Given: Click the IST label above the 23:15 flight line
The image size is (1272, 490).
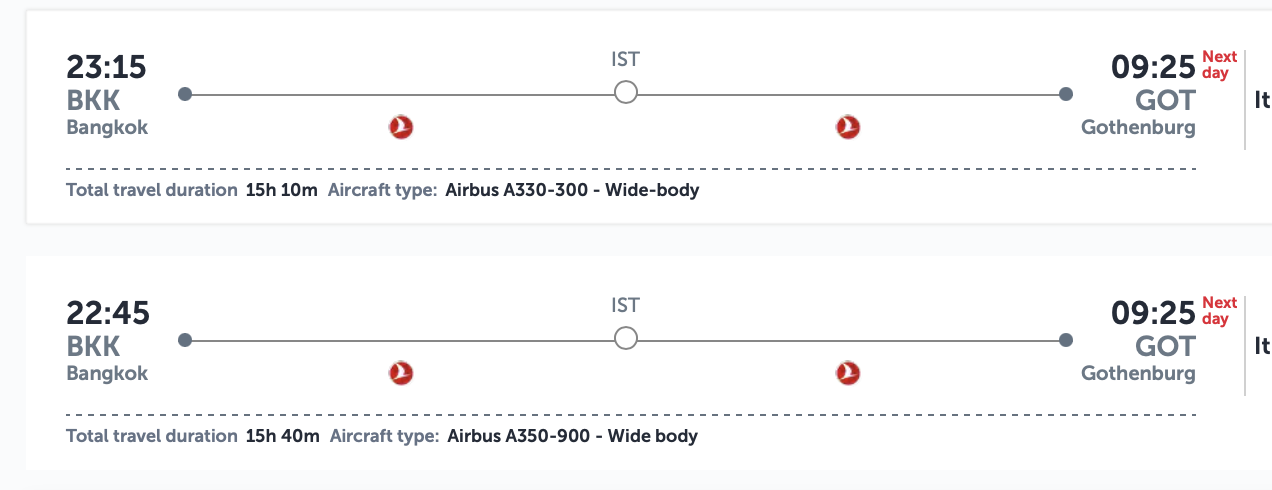Looking at the screenshot, I should click(625, 59).
